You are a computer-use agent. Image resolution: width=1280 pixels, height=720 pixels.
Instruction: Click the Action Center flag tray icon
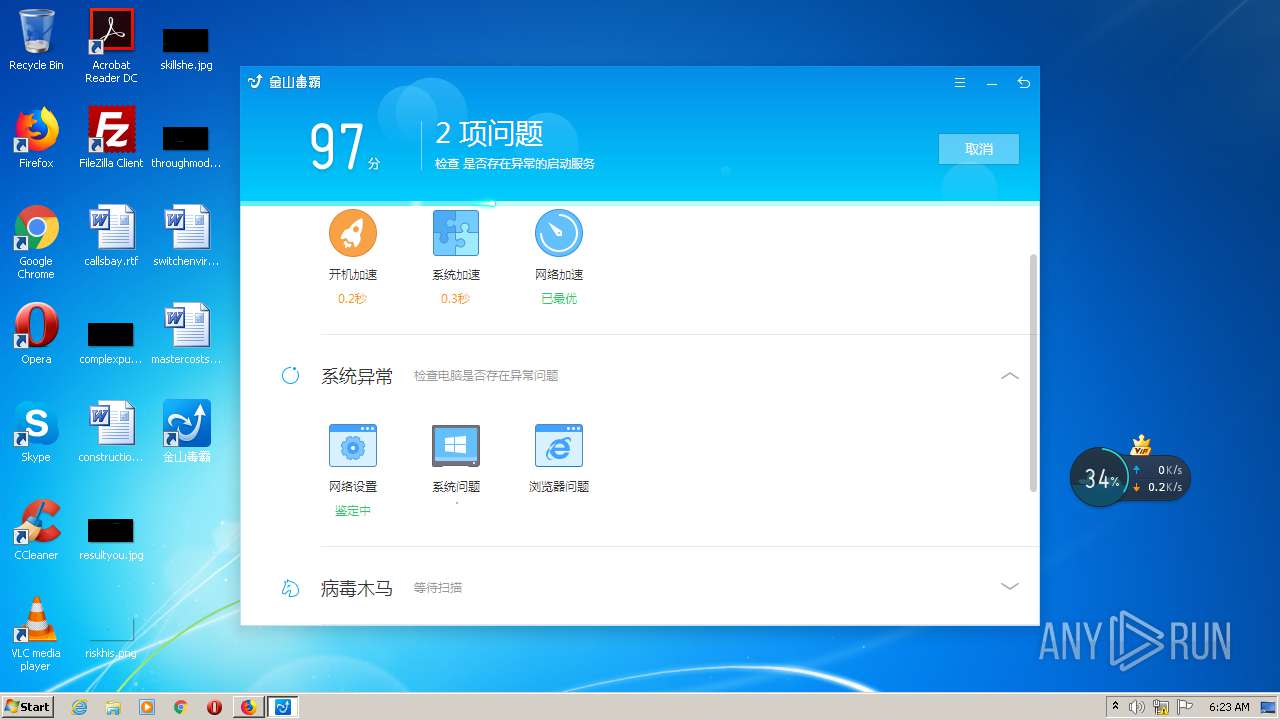coord(1186,707)
